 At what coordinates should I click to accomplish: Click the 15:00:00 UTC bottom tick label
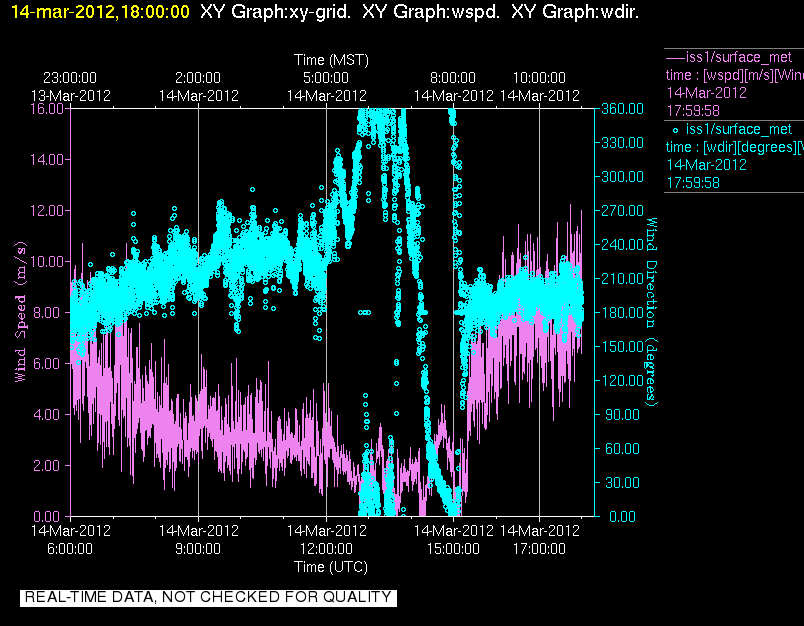[453, 549]
